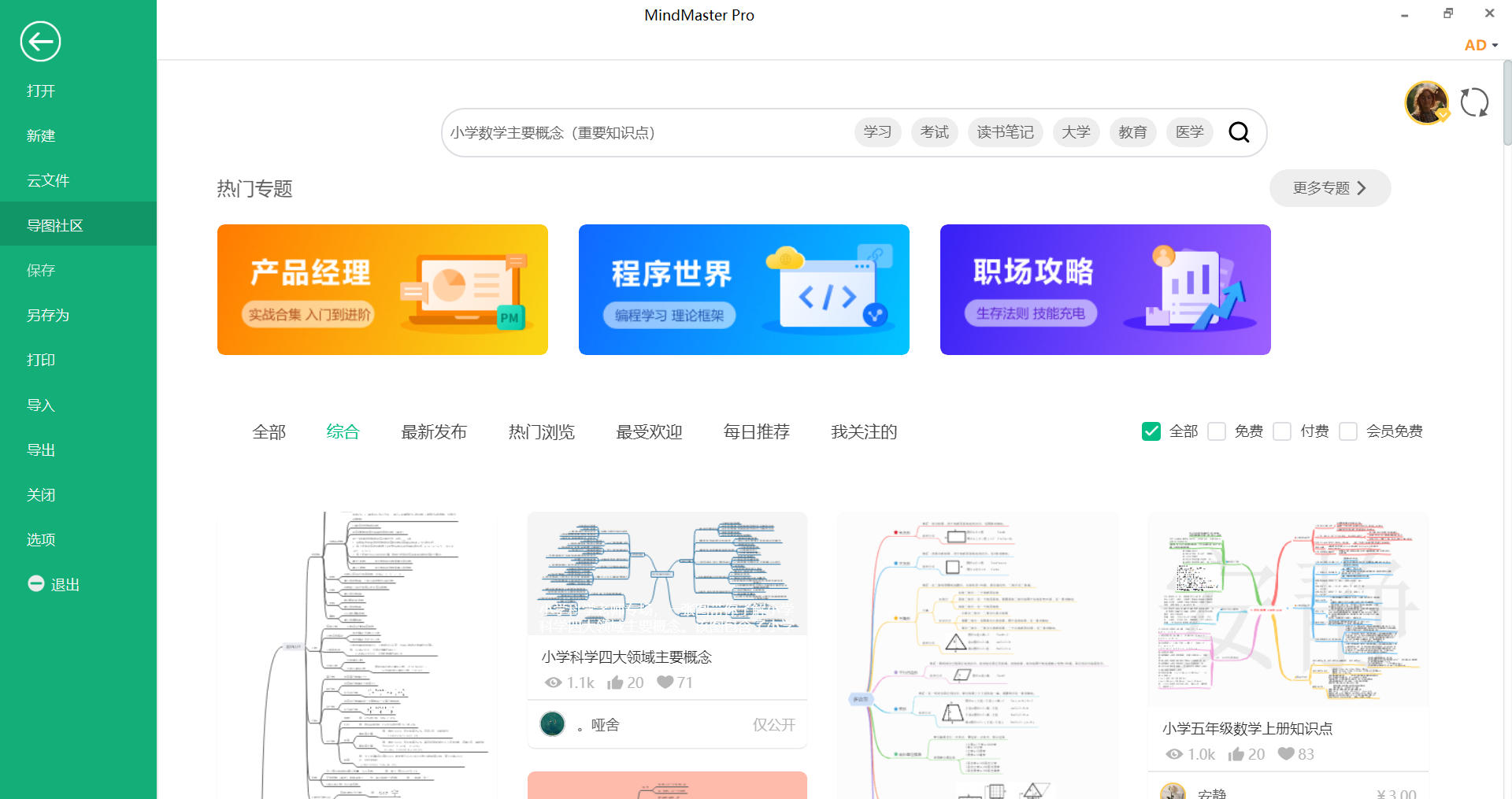Switch to 我关注的 tab
The width and height of the screenshot is (1512, 799).
point(864,431)
